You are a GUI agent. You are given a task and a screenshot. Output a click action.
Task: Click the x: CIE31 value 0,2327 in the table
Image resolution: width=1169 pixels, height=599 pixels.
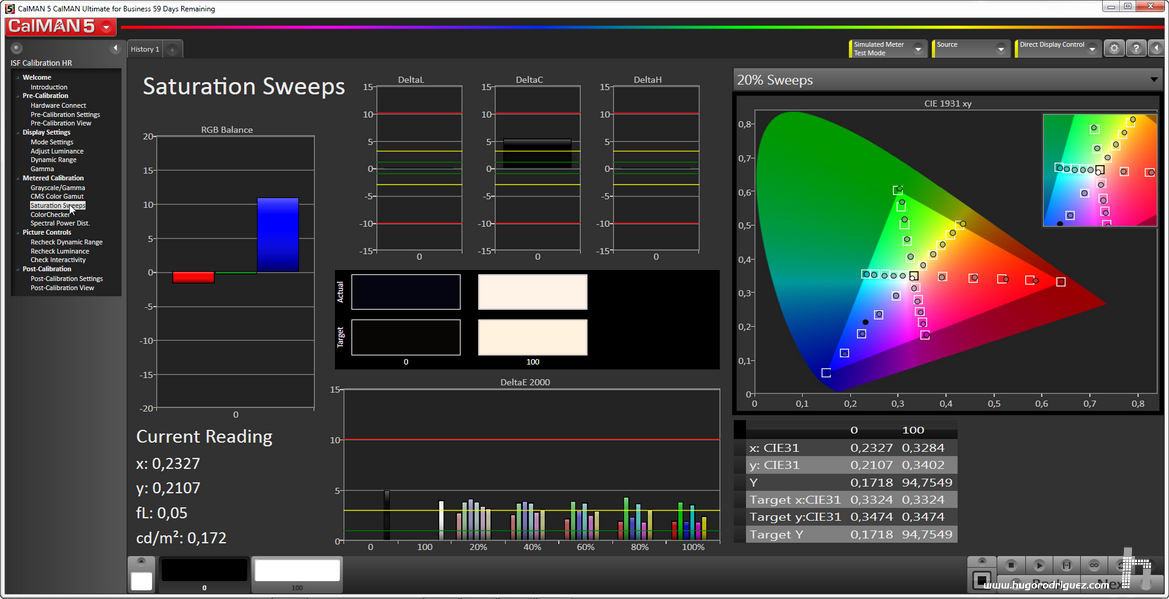tap(871, 448)
